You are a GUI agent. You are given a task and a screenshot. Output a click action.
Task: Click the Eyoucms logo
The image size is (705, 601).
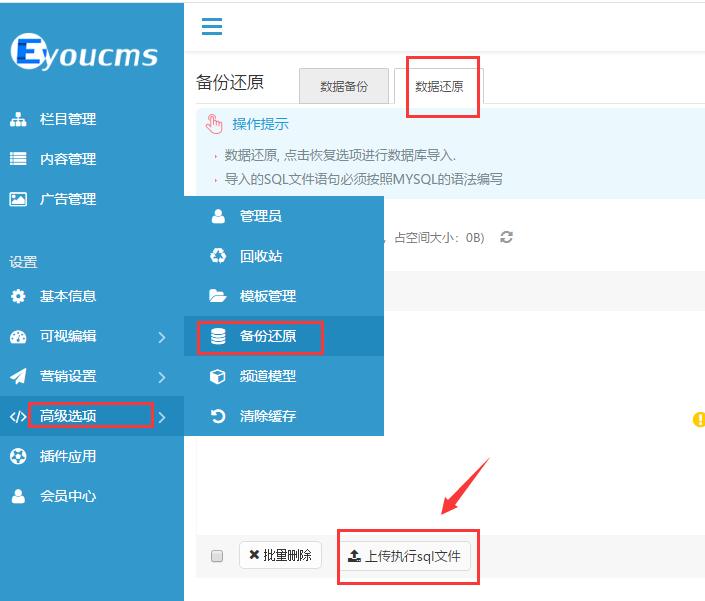(84, 52)
